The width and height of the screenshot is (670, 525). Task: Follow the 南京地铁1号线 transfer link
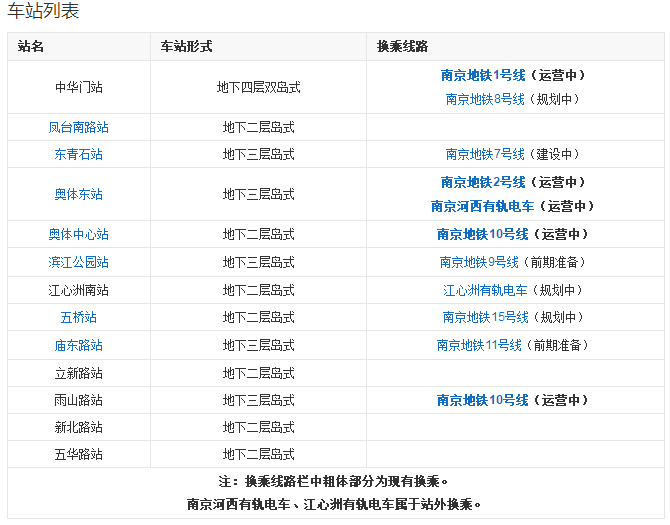click(x=483, y=75)
